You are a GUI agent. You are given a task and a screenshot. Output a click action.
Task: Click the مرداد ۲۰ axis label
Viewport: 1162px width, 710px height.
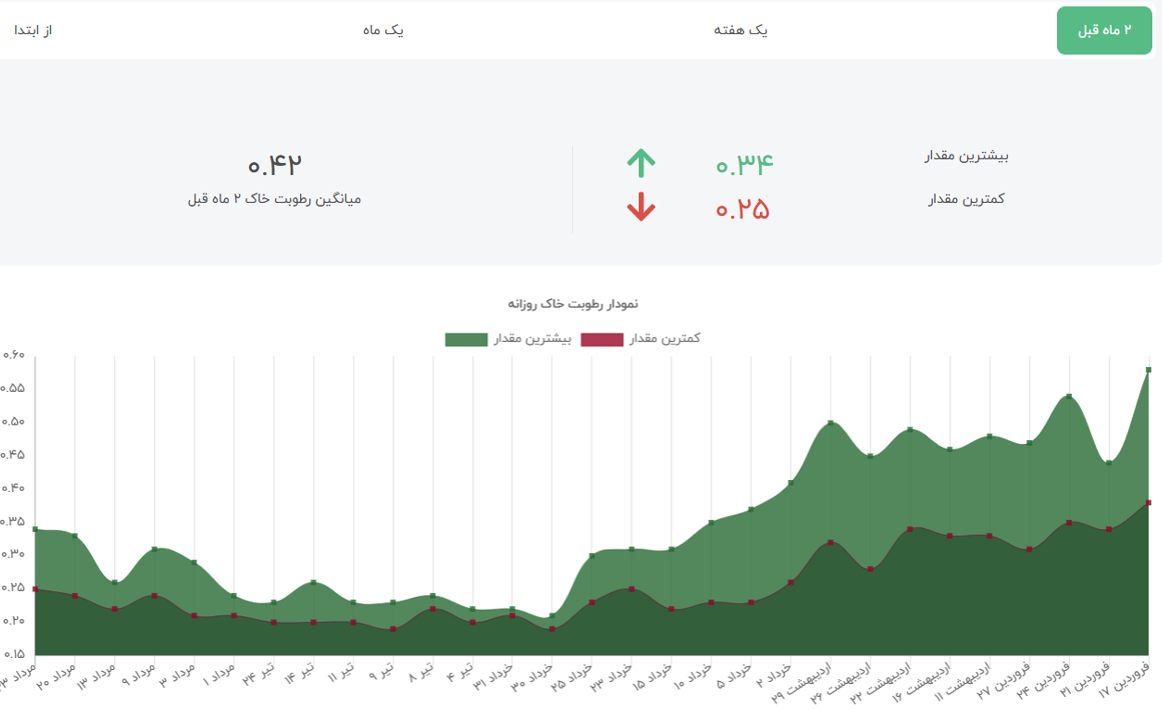(x=56, y=676)
